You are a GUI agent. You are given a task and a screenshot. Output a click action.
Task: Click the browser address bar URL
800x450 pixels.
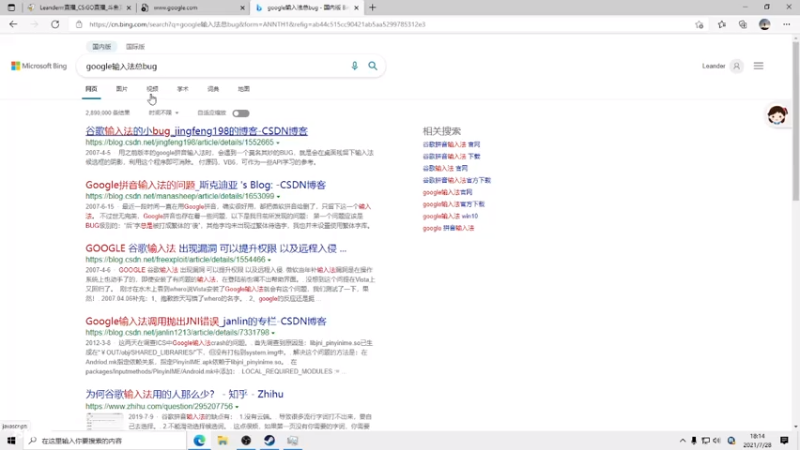pyautogui.click(x=257, y=24)
